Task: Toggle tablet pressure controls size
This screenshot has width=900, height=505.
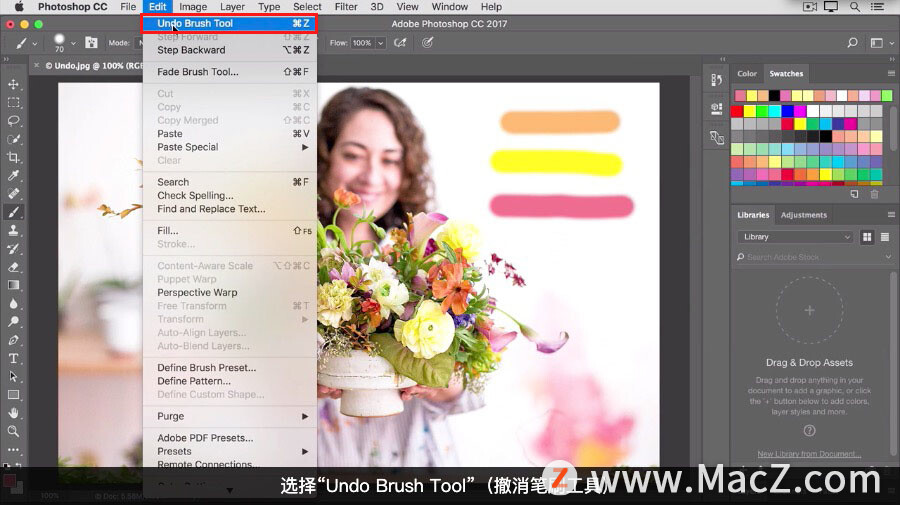Action: 427,42
